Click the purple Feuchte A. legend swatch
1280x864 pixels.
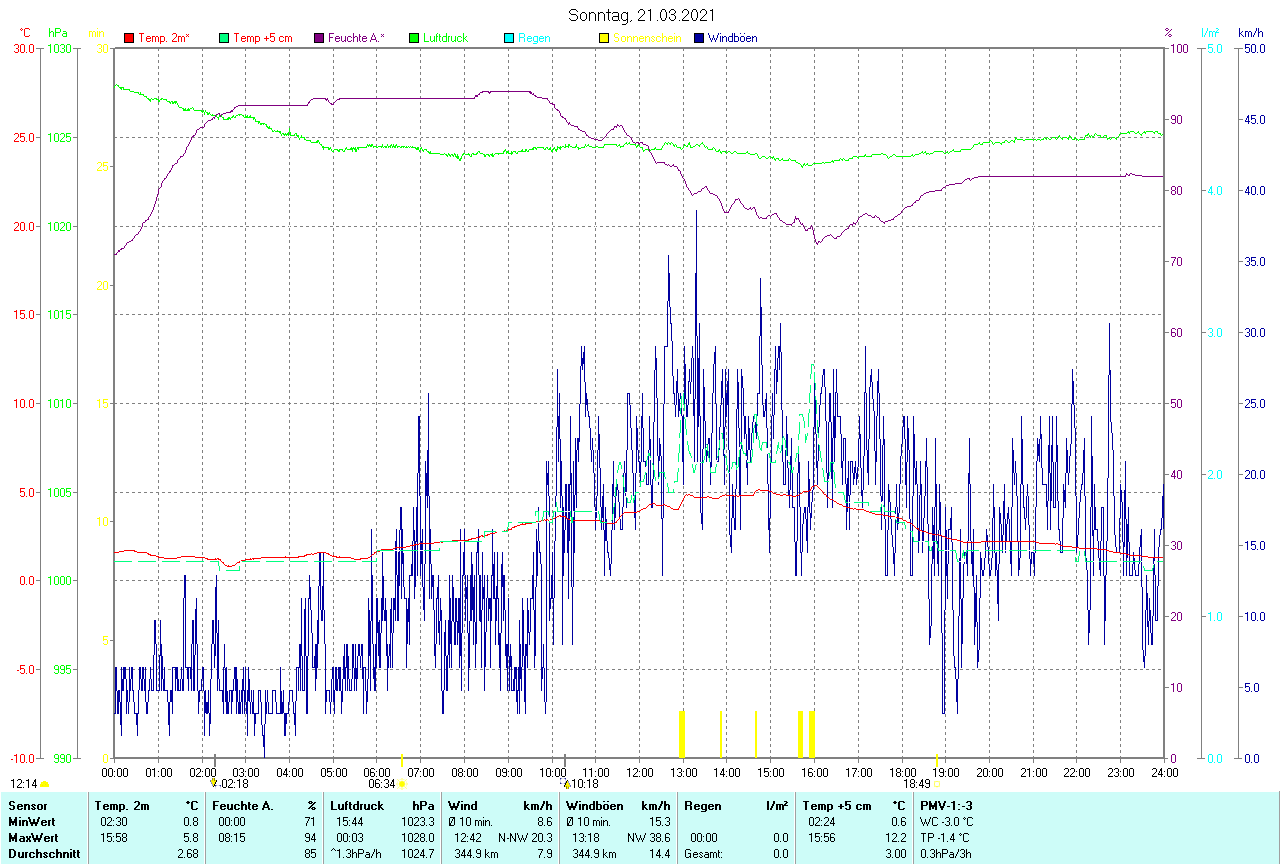(319, 39)
